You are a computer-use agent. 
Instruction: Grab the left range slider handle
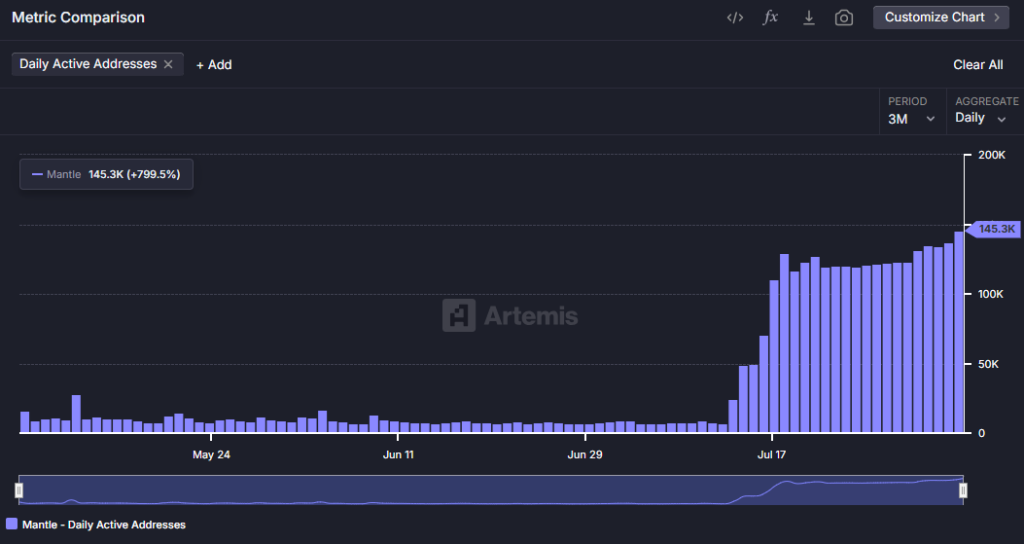(19, 490)
